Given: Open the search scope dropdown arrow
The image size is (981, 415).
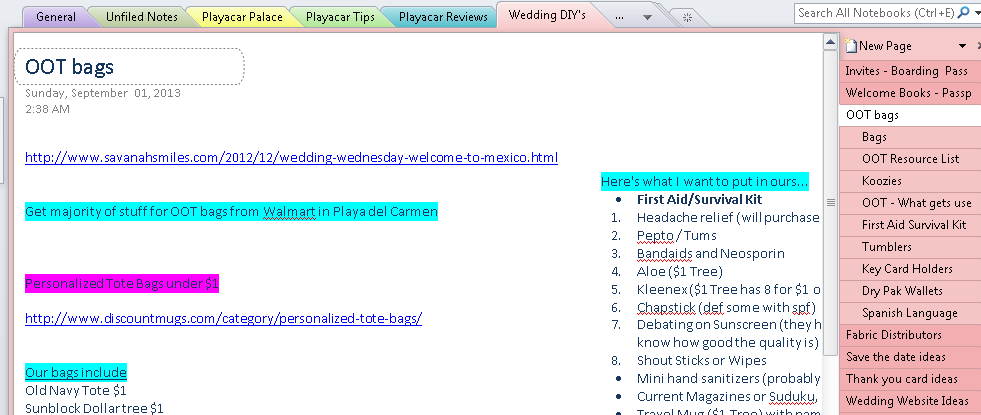Looking at the screenshot, I should (976, 13).
